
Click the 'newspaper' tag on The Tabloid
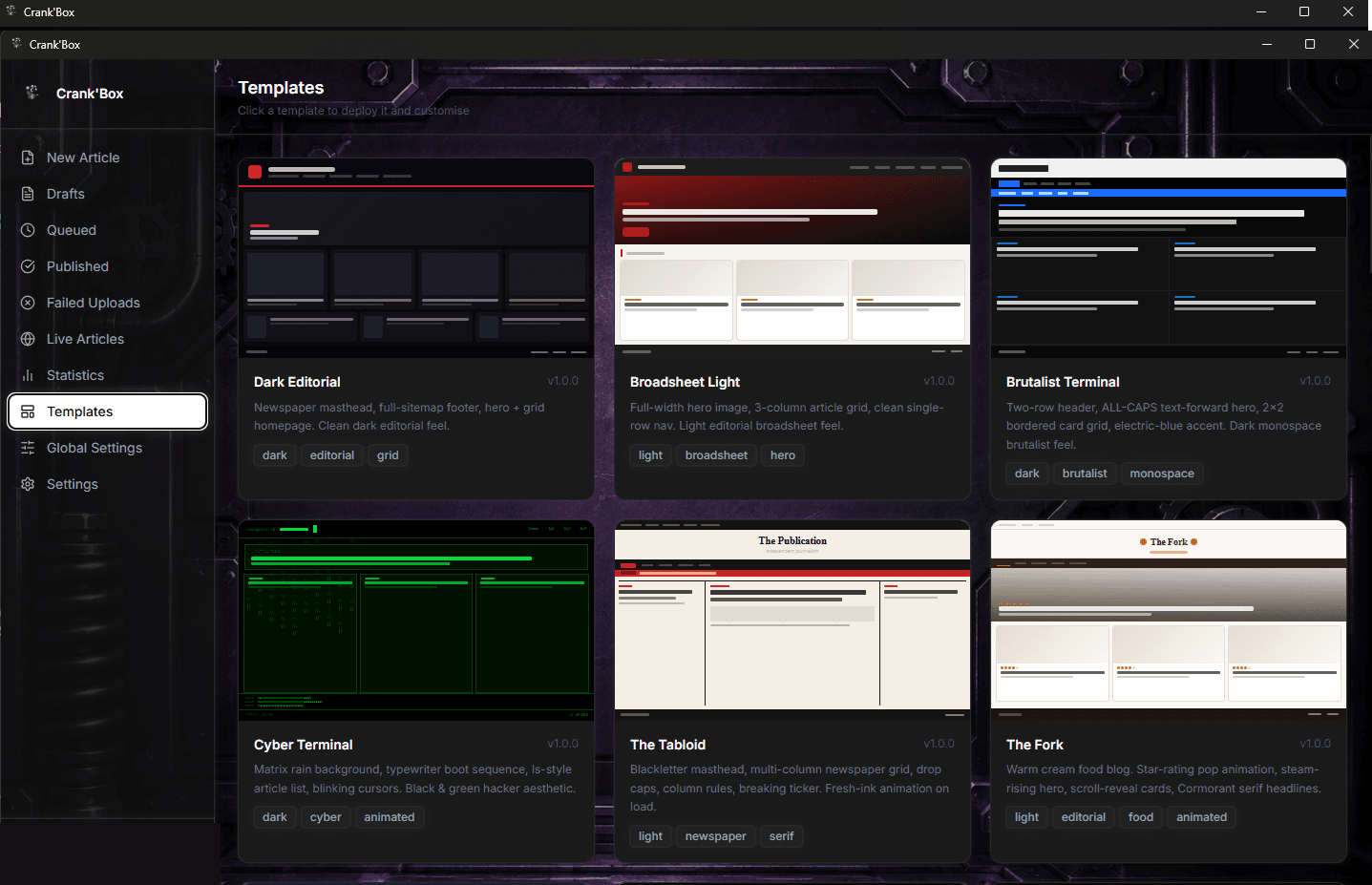715,836
